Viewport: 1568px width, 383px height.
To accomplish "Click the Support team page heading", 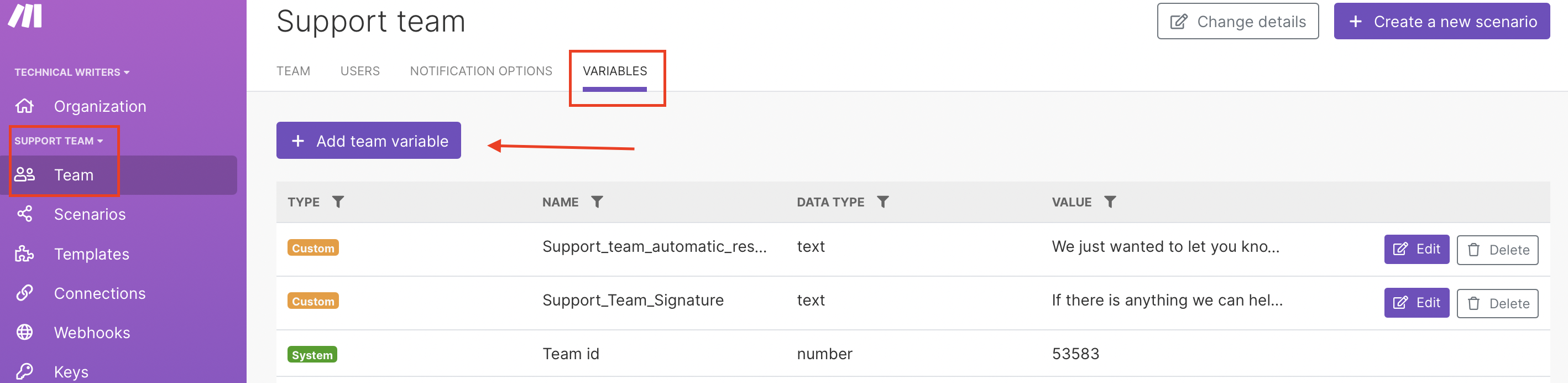I will 370,22.
